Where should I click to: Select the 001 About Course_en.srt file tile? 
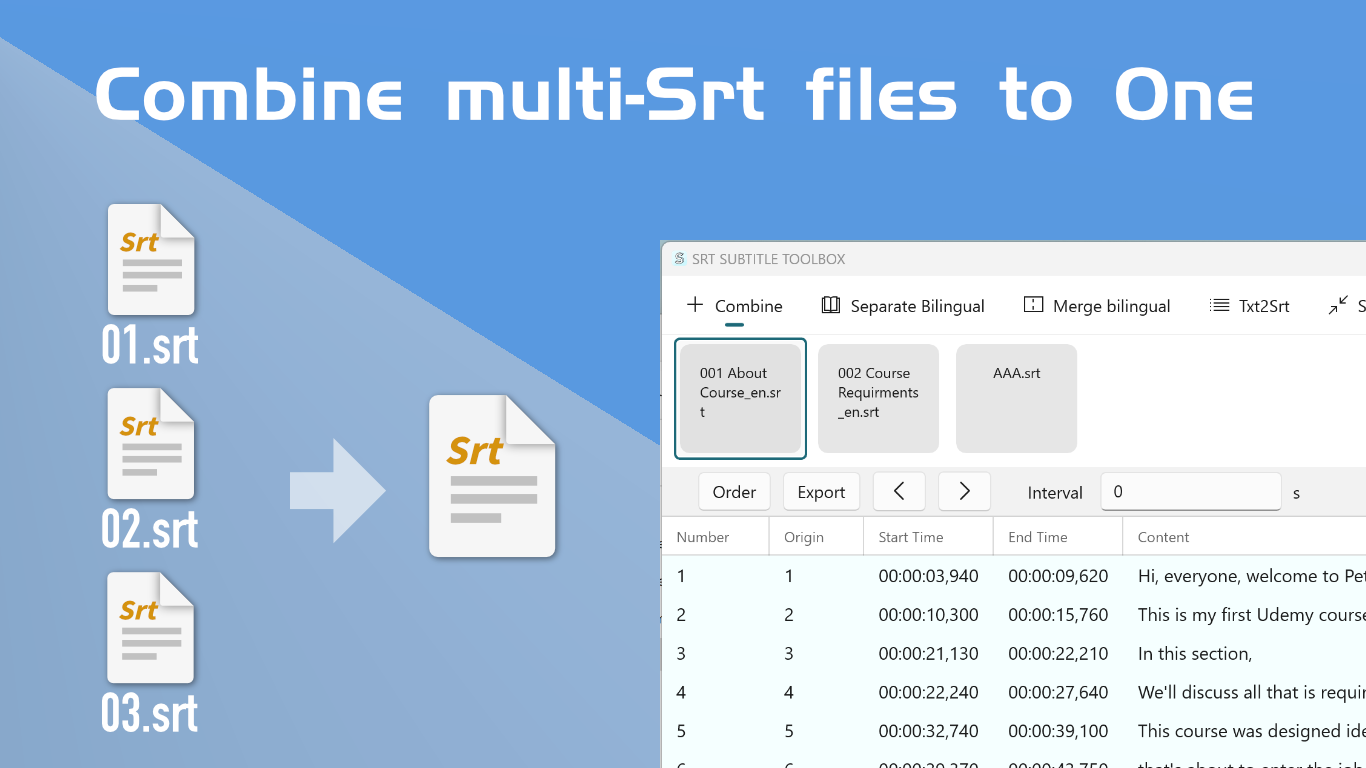740,398
